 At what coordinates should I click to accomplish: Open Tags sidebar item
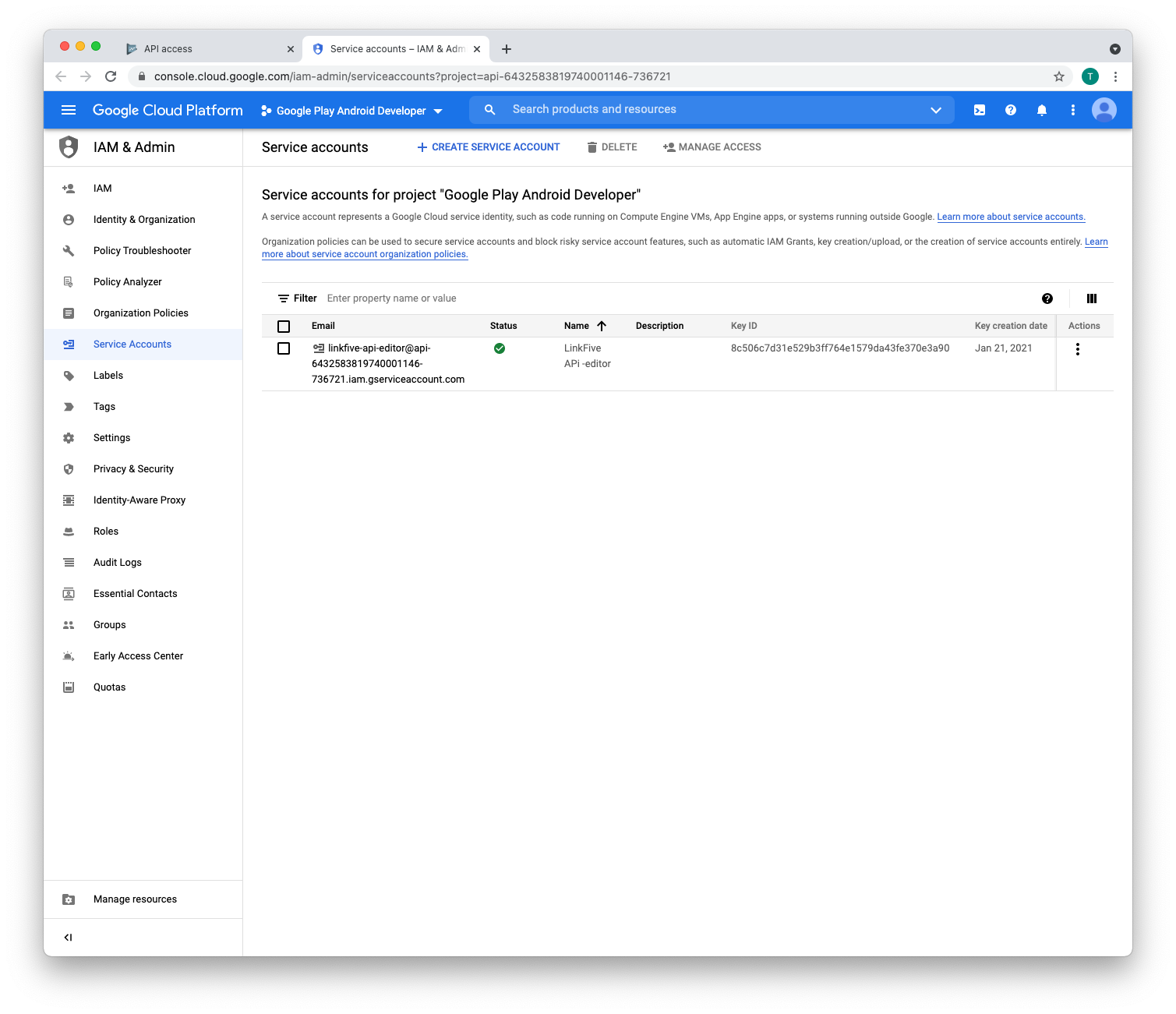(143, 407)
